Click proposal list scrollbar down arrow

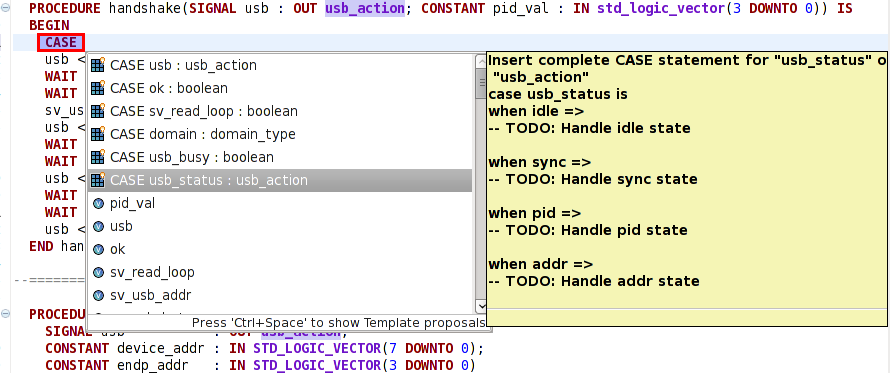click(x=480, y=306)
